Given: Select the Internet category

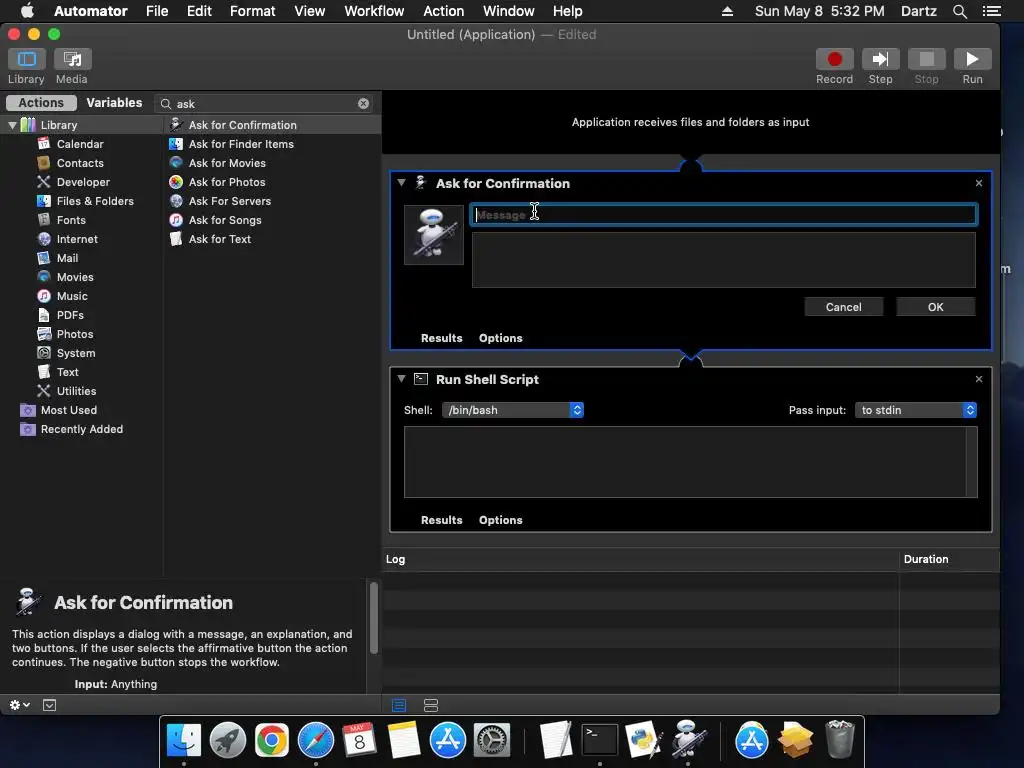Looking at the screenshot, I should pos(76,238).
